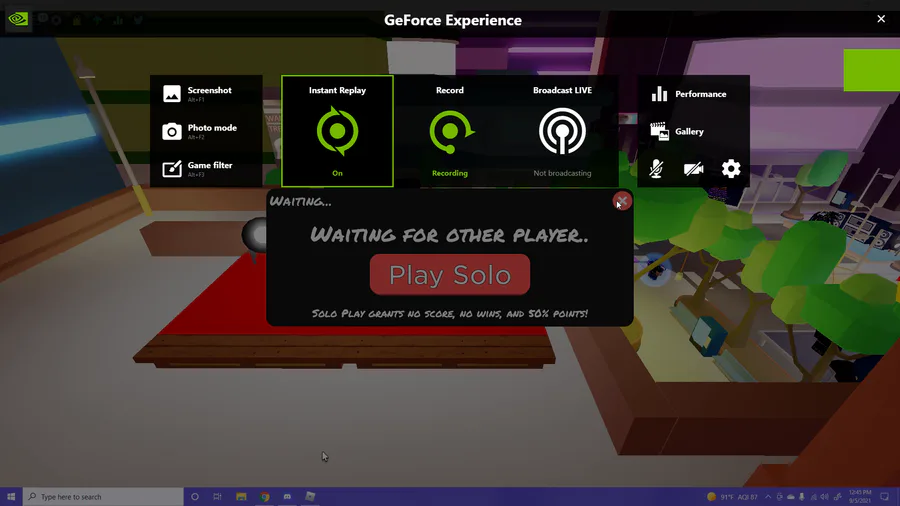
Task: Click 'Waiting for other player..' text
Action: click(x=449, y=235)
